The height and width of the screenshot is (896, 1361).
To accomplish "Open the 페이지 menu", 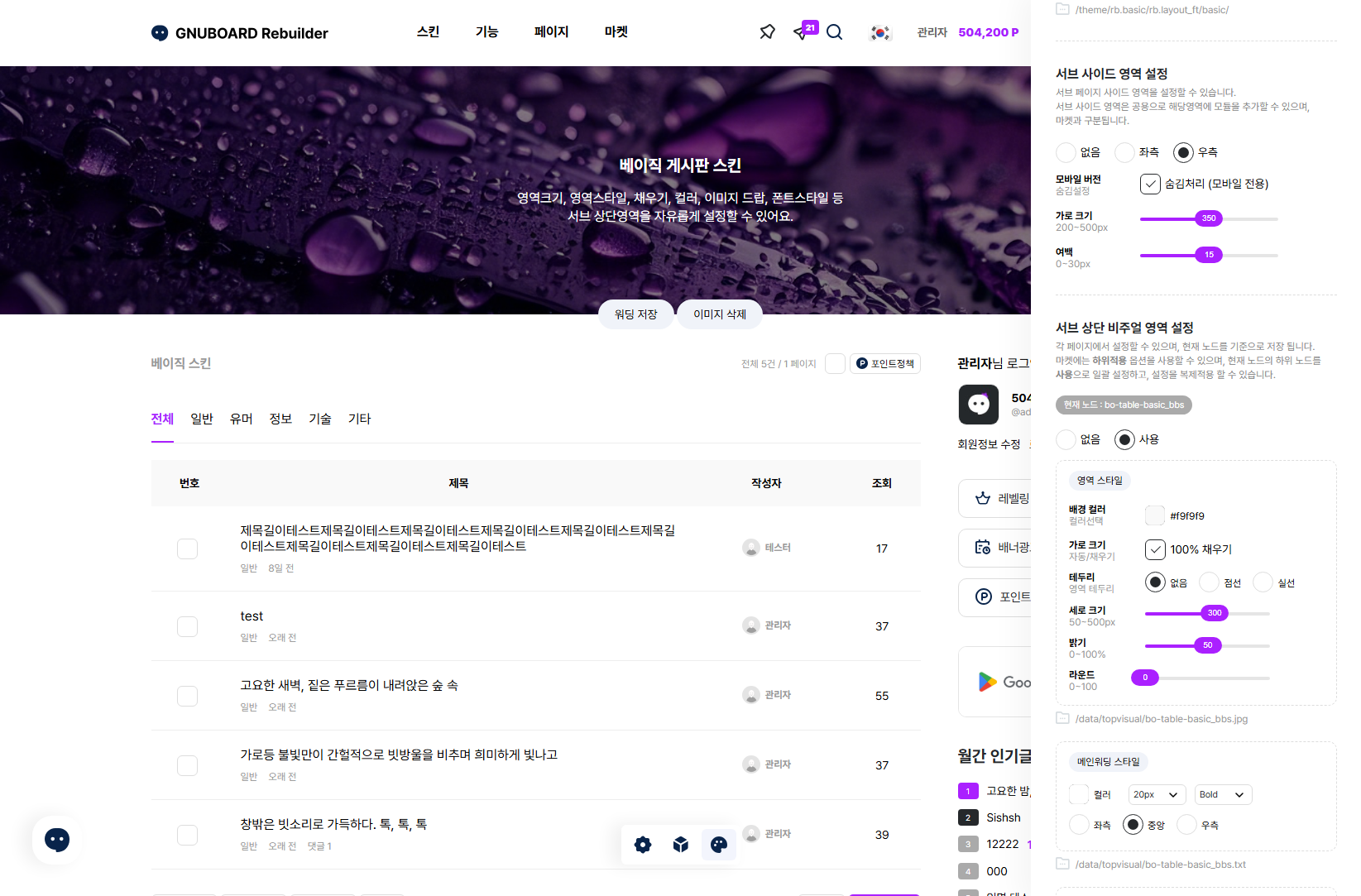I will click(552, 32).
